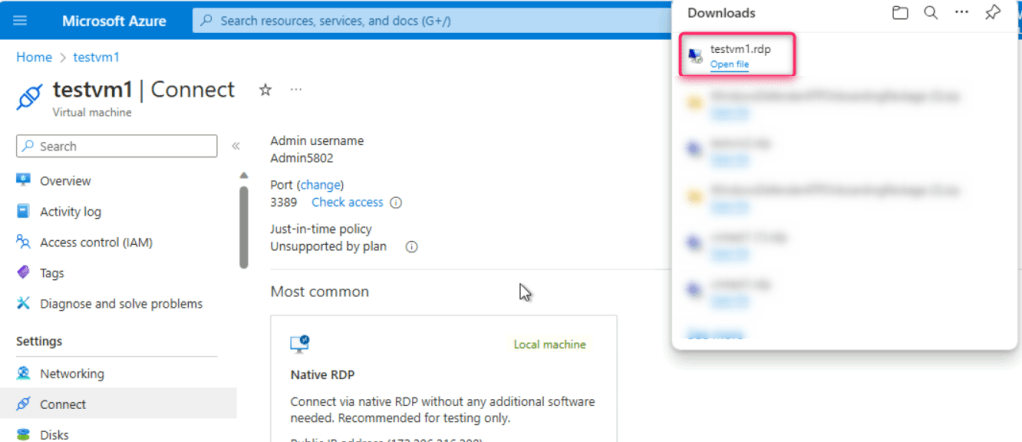Open Downloads folder icon
Screen dimensions: 1022x442
pos(872,13)
